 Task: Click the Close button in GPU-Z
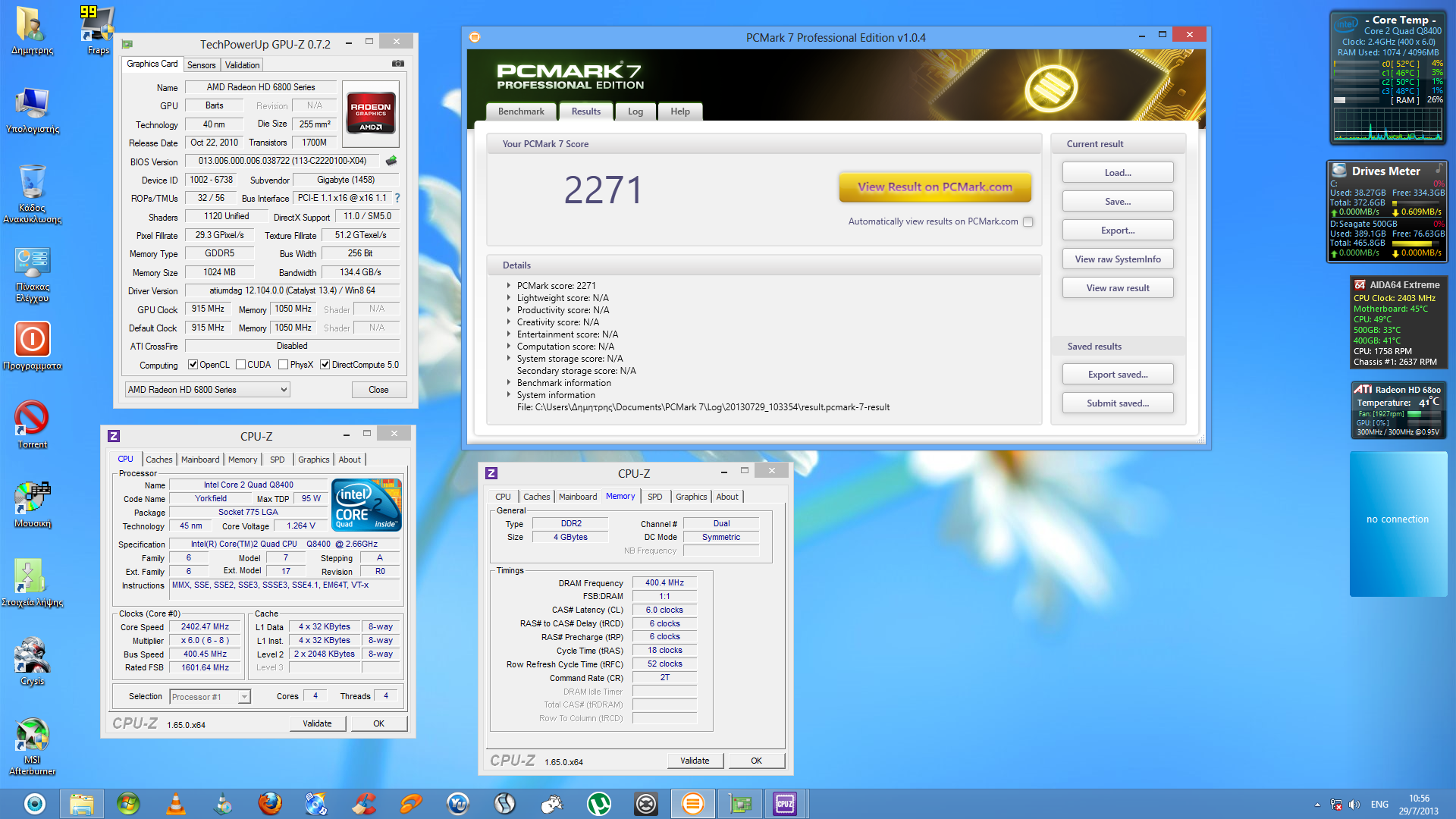[378, 390]
